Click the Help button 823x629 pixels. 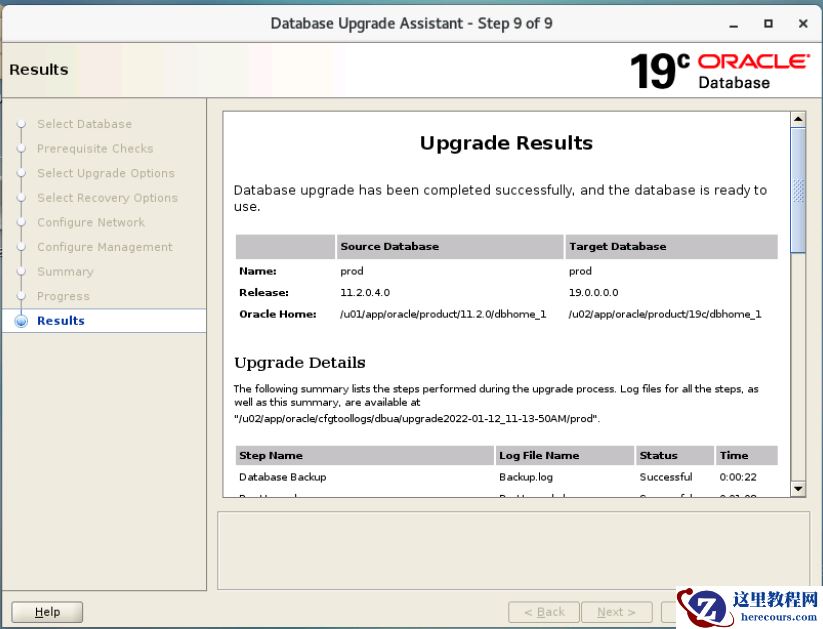pos(47,612)
